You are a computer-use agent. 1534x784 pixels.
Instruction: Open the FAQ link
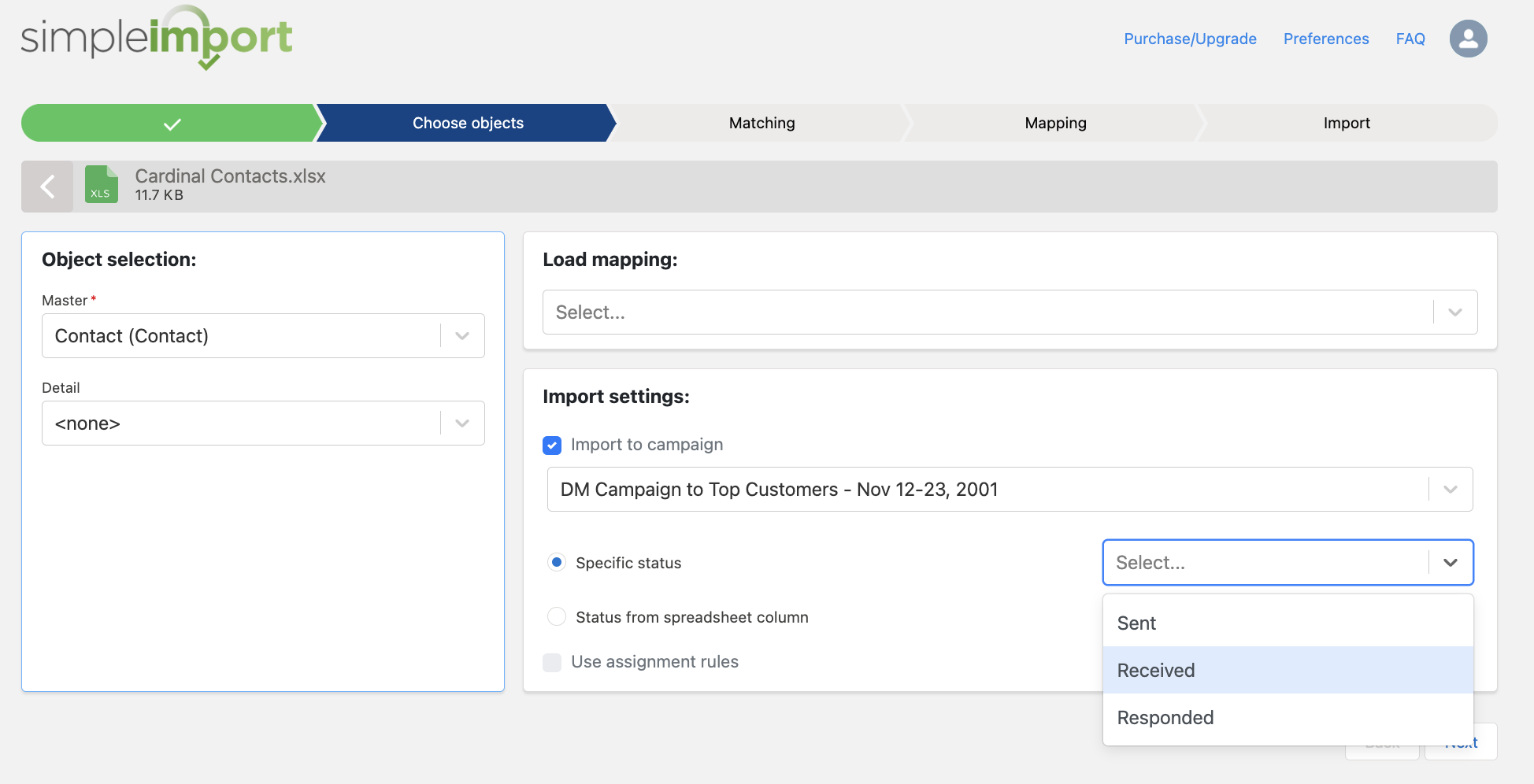(1410, 39)
